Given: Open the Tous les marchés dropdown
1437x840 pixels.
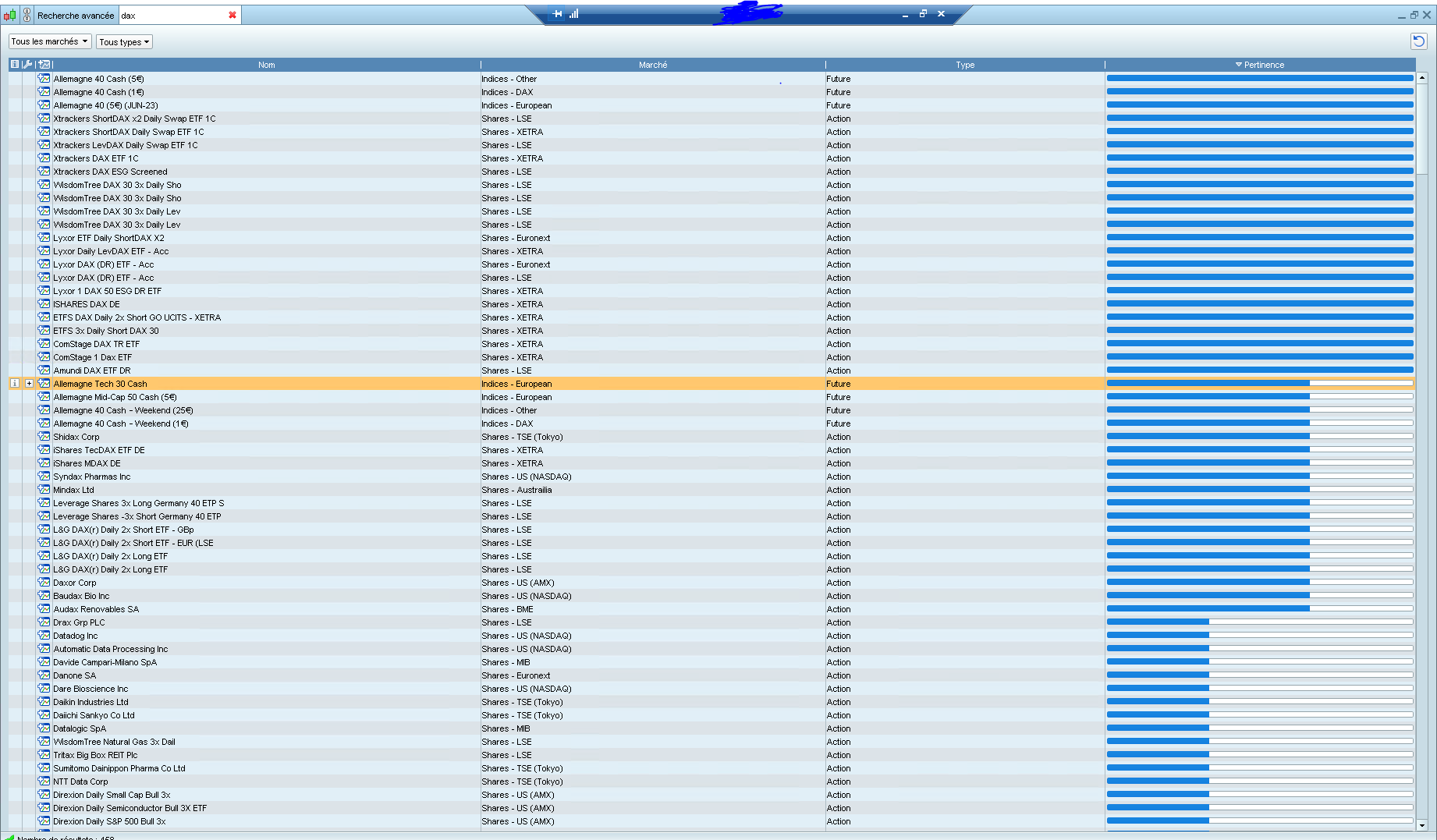Looking at the screenshot, I should click(x=50, y=41).
